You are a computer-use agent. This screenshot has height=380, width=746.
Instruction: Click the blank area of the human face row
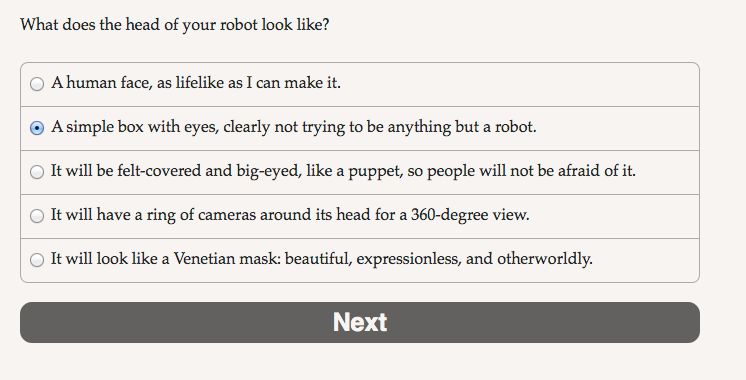coord(519,84)
